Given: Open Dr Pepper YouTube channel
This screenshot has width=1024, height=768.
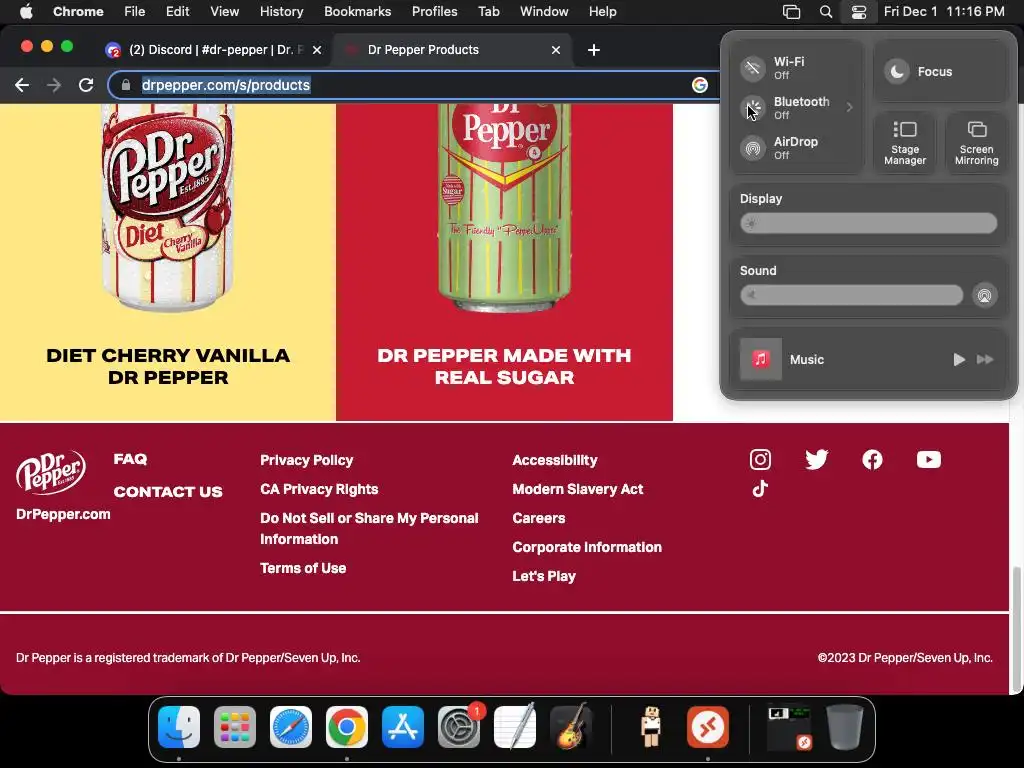Looking at the screenshot, I should (929, 460).
